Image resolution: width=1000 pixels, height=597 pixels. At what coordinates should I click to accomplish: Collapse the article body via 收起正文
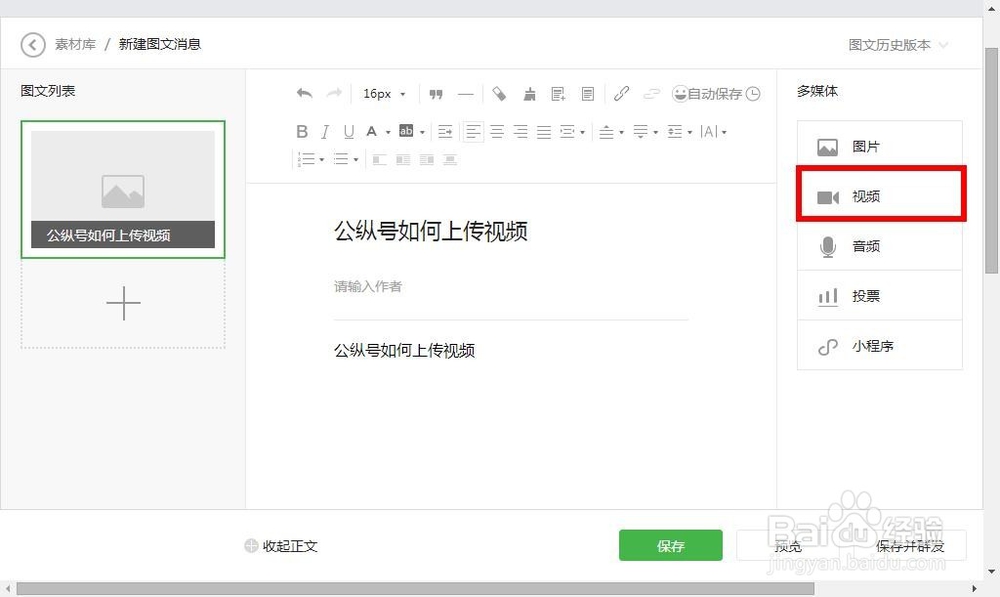[283, 546]
